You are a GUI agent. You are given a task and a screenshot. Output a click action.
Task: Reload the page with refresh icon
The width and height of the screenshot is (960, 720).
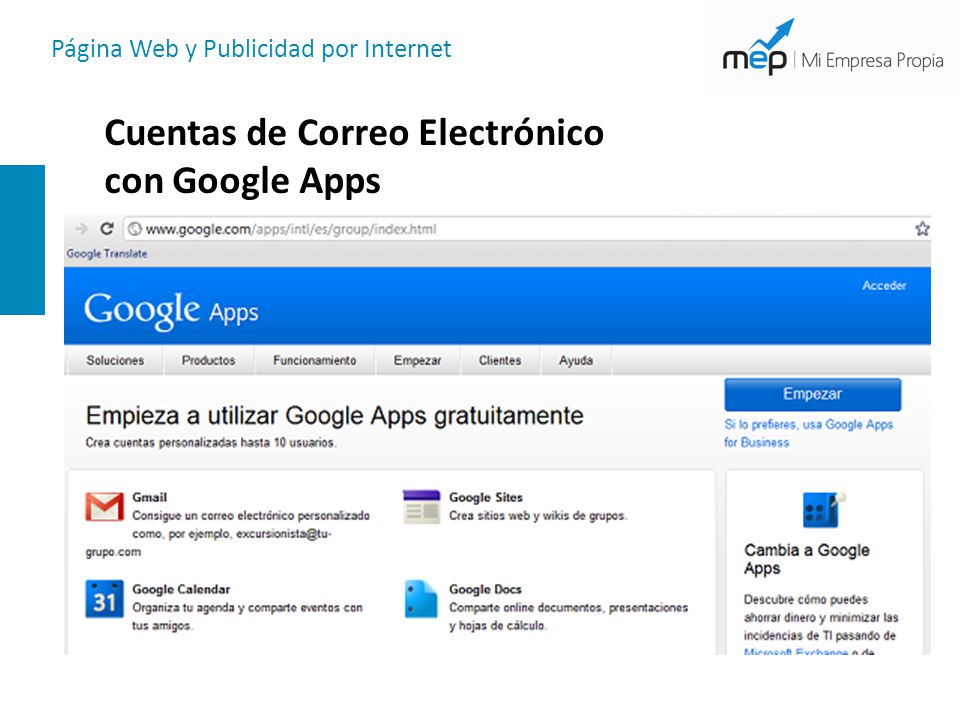(107, 228)
